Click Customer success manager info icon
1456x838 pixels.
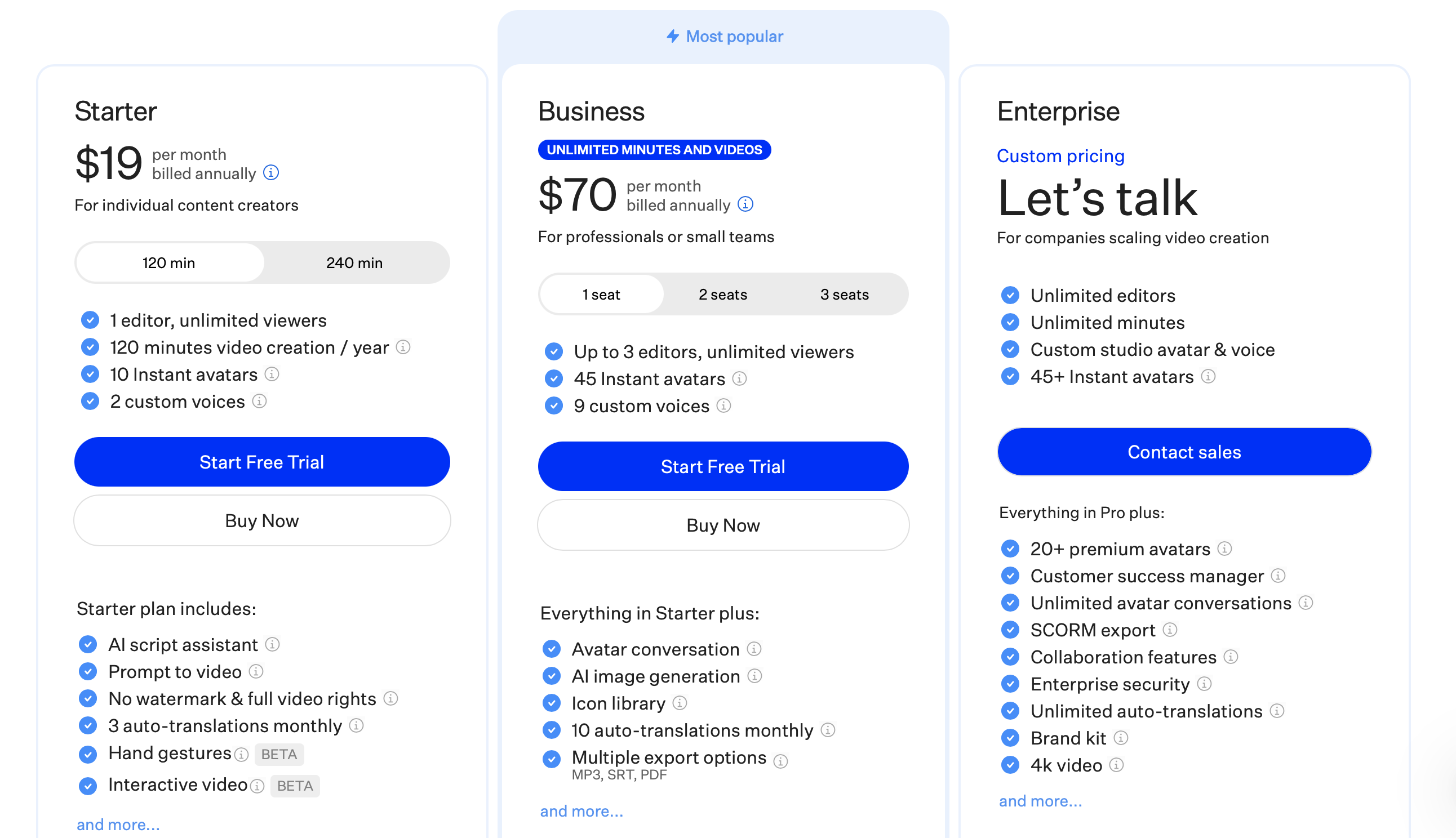[1278, 576]
